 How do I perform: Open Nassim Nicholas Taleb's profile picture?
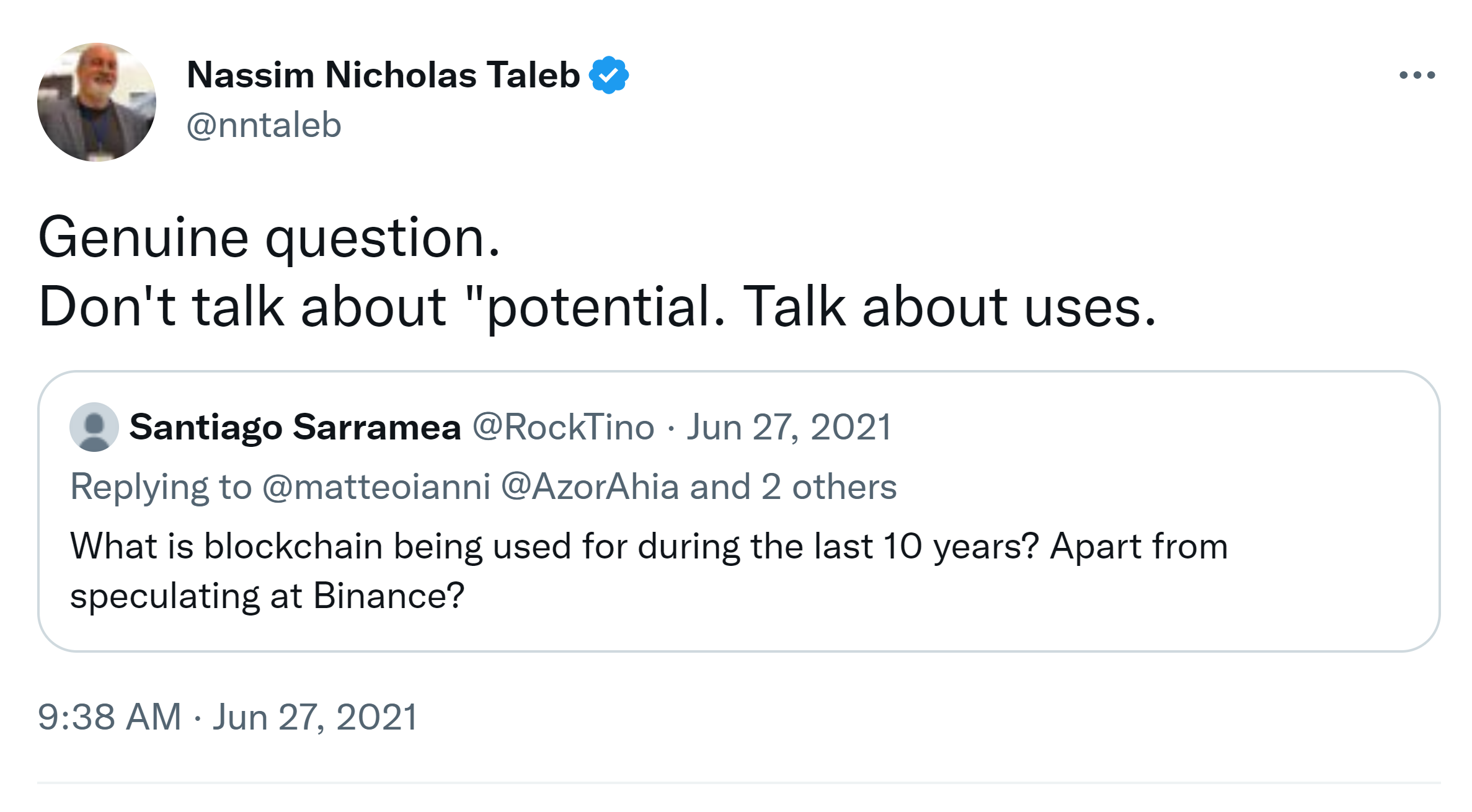point(97,102)
